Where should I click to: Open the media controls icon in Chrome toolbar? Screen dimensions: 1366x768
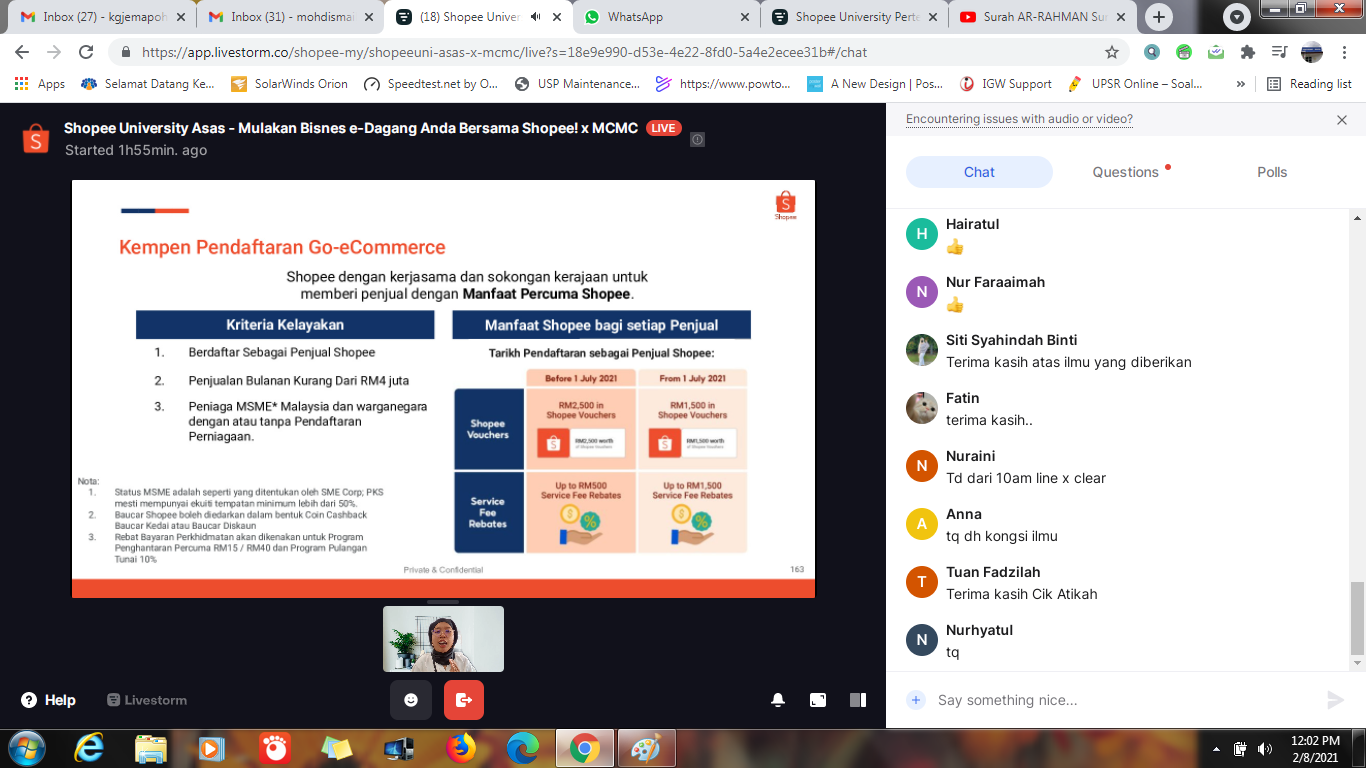[x=1279, y=52]
